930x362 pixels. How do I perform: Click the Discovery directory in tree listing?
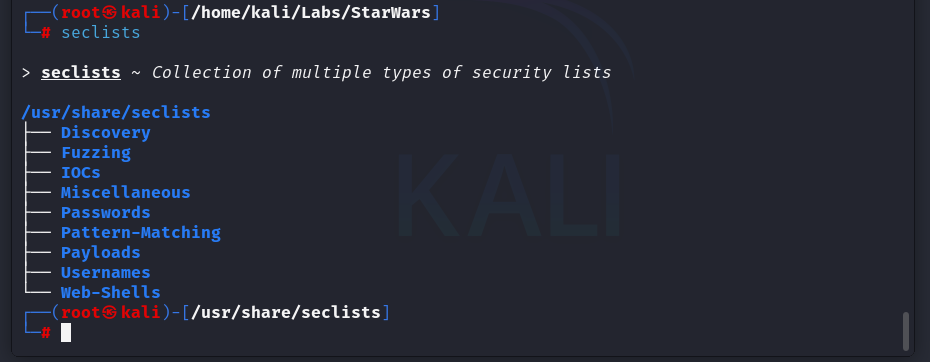click(106, 133)
